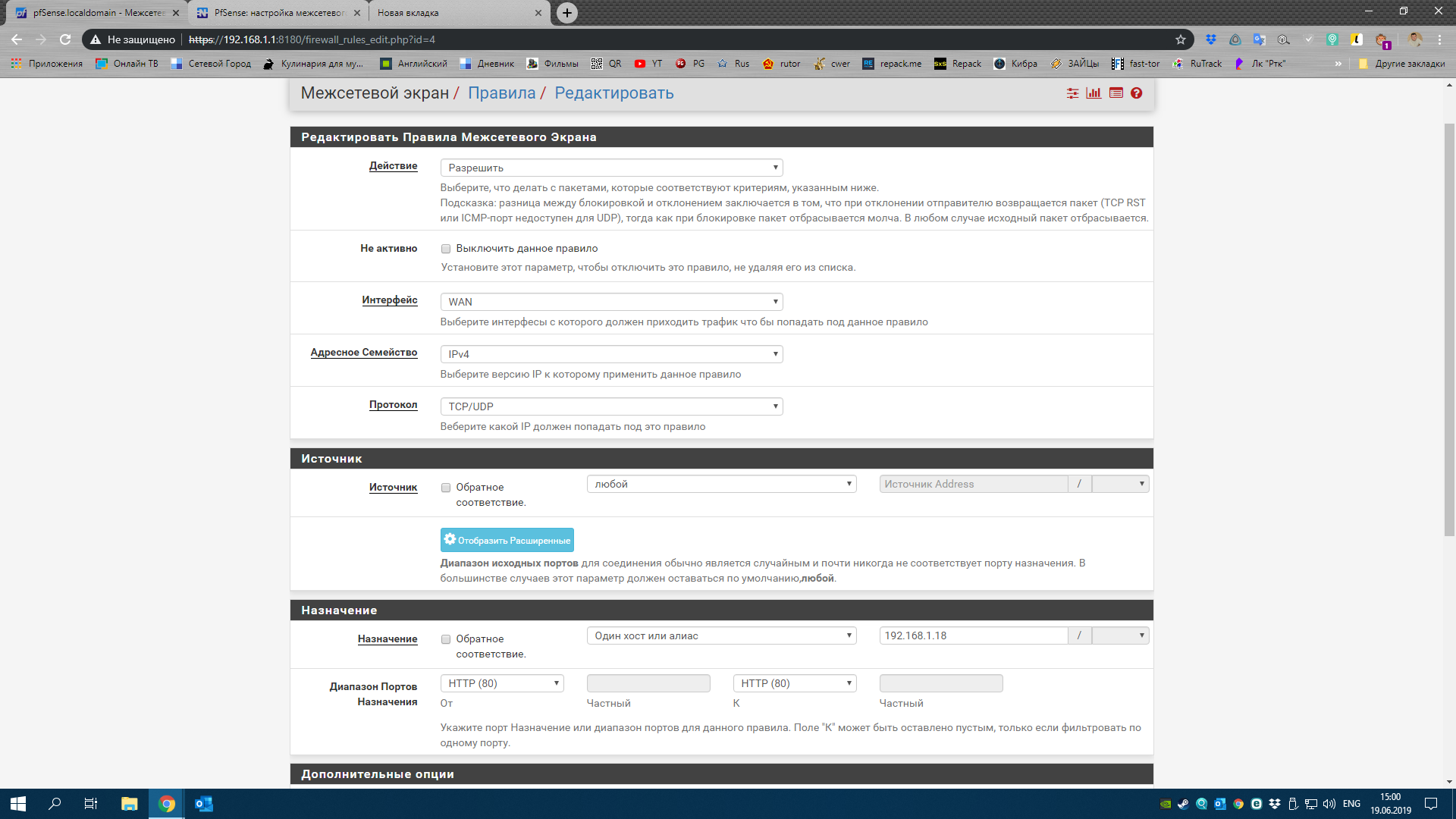Open the Интерфейс WAN dropdown selector
The height and width of the screenshot is (819, 1456).
[611, 301]
